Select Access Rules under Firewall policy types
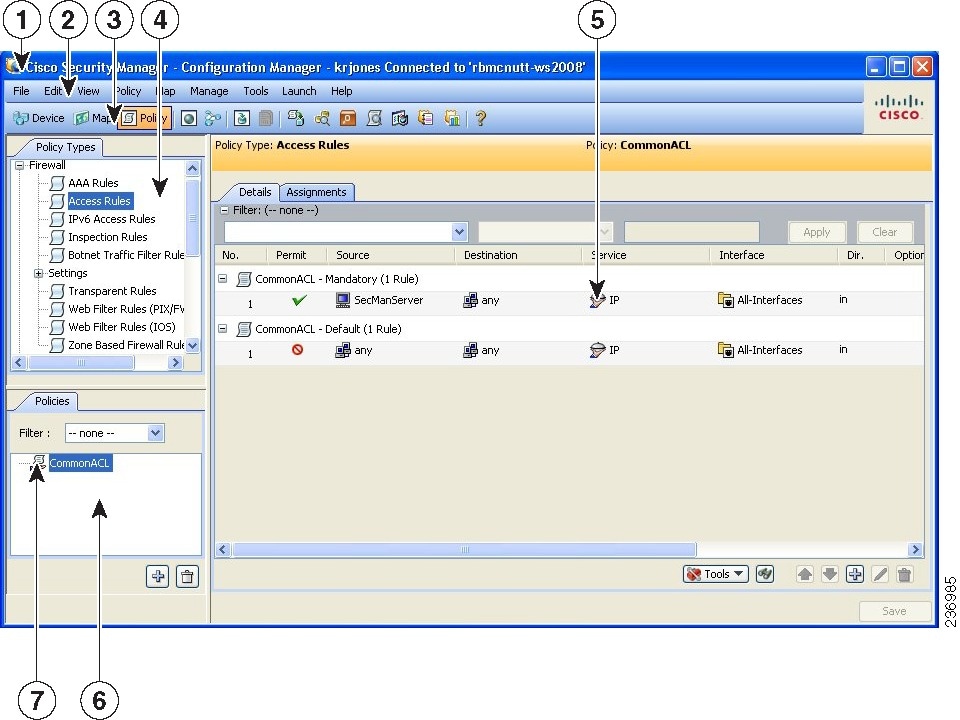Screen dimensions: 960x720 [99, 200]
